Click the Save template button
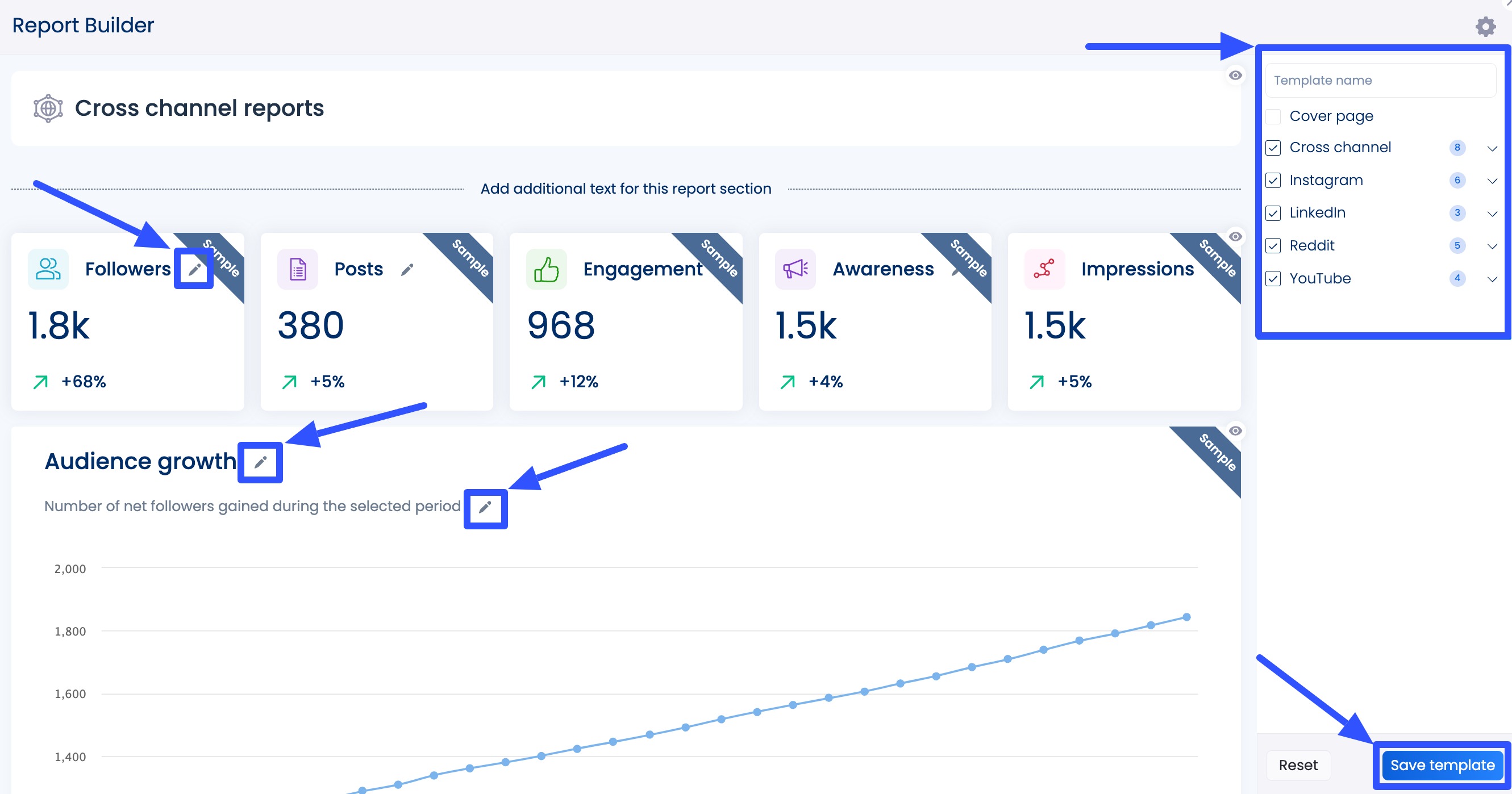 pyautogui.click(x=1441, y=764)
